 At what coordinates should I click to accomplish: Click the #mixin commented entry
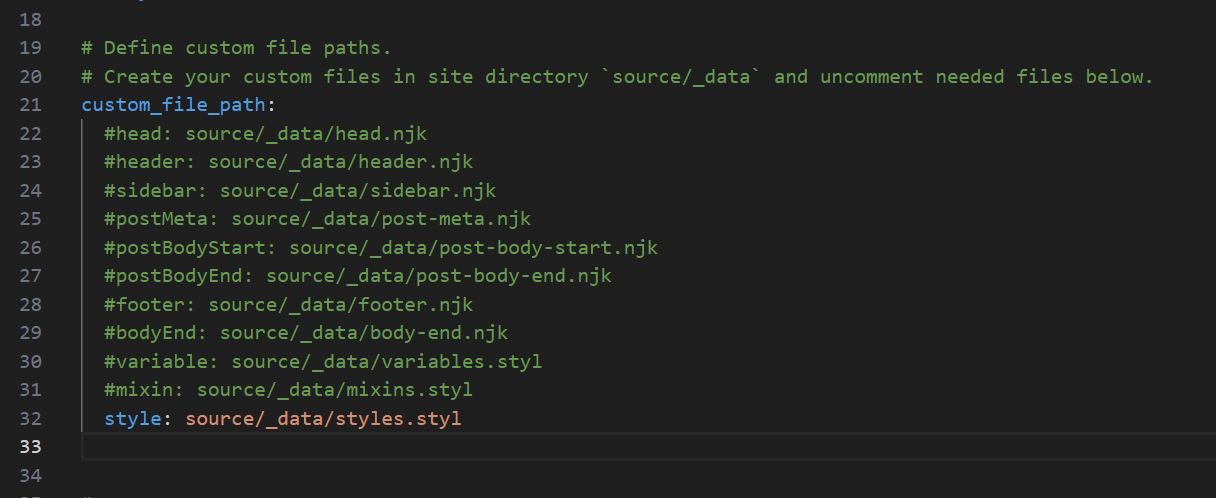coord(288,389)
